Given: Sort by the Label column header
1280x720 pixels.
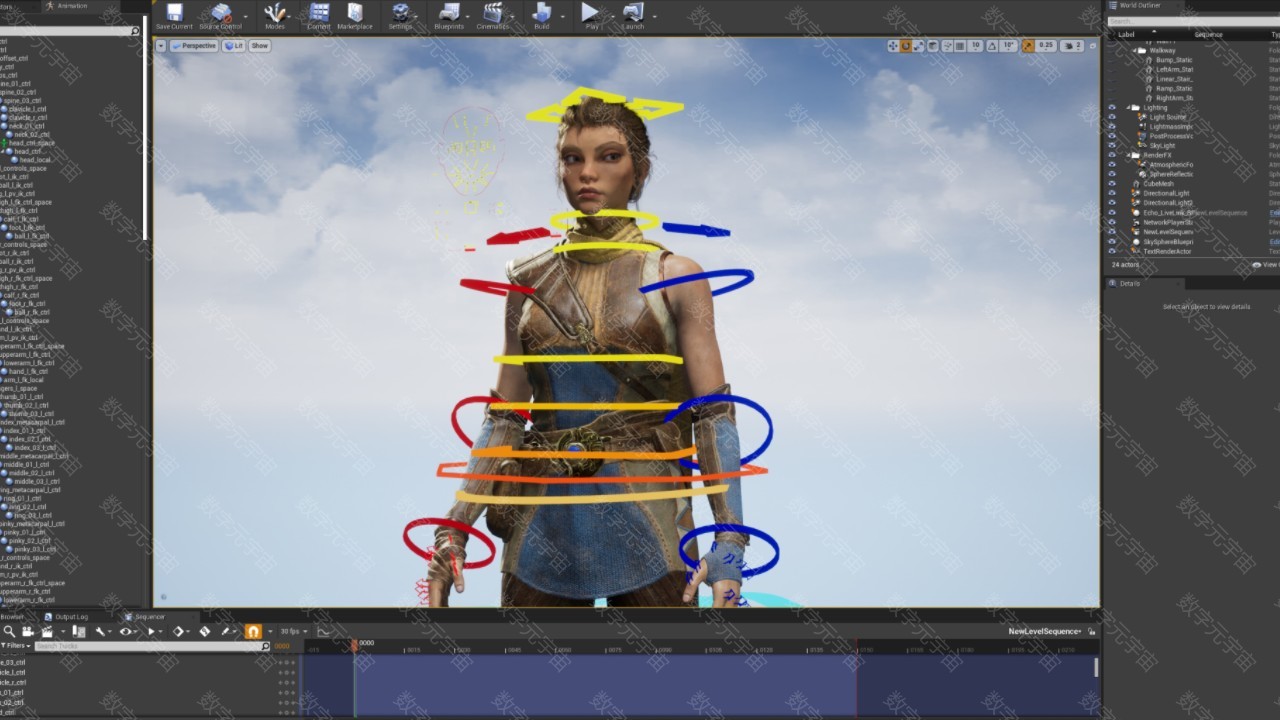Looking at the screenshot, I should (1126, 34).
